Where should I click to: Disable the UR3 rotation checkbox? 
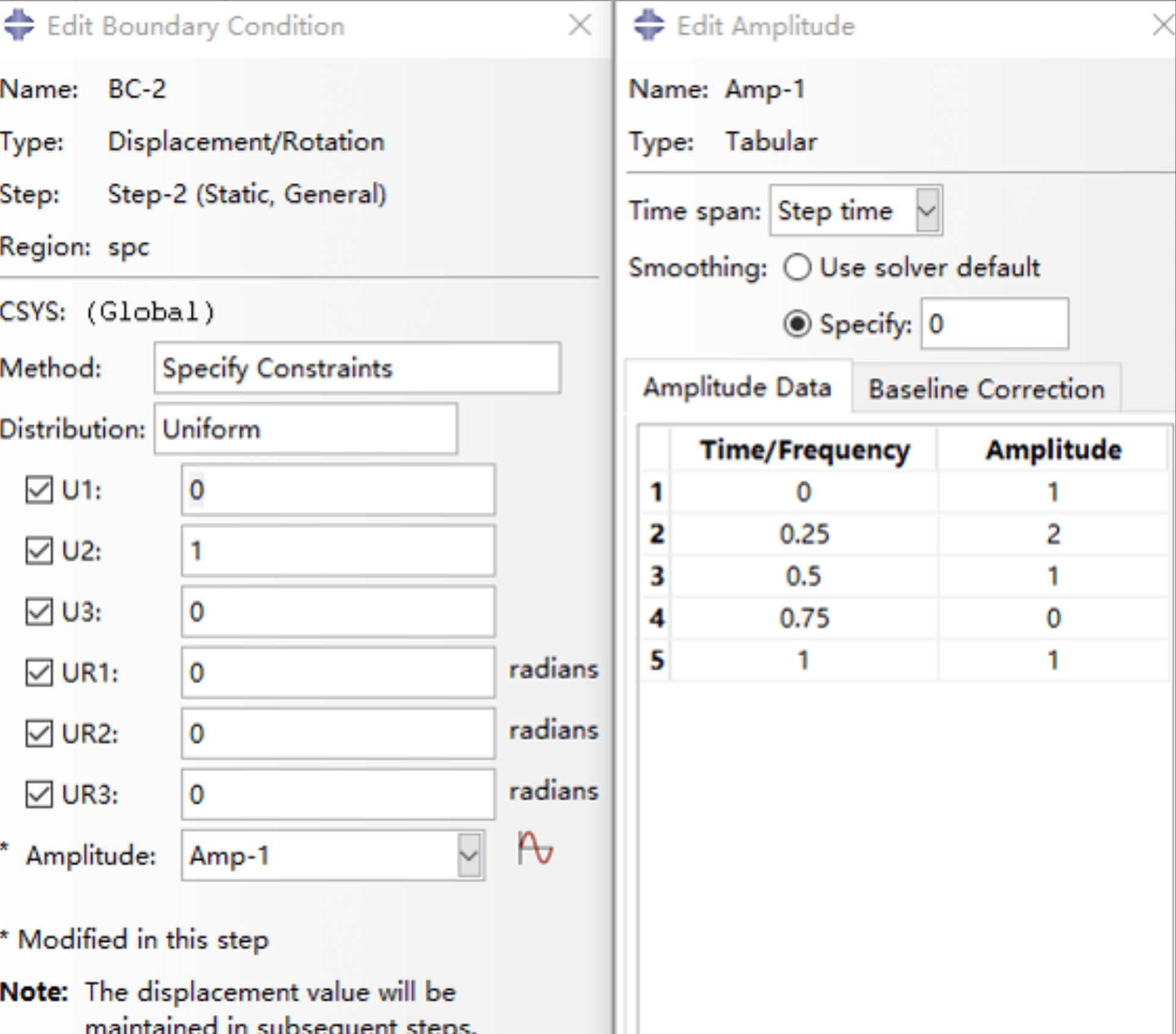click(x=39, y=794)
